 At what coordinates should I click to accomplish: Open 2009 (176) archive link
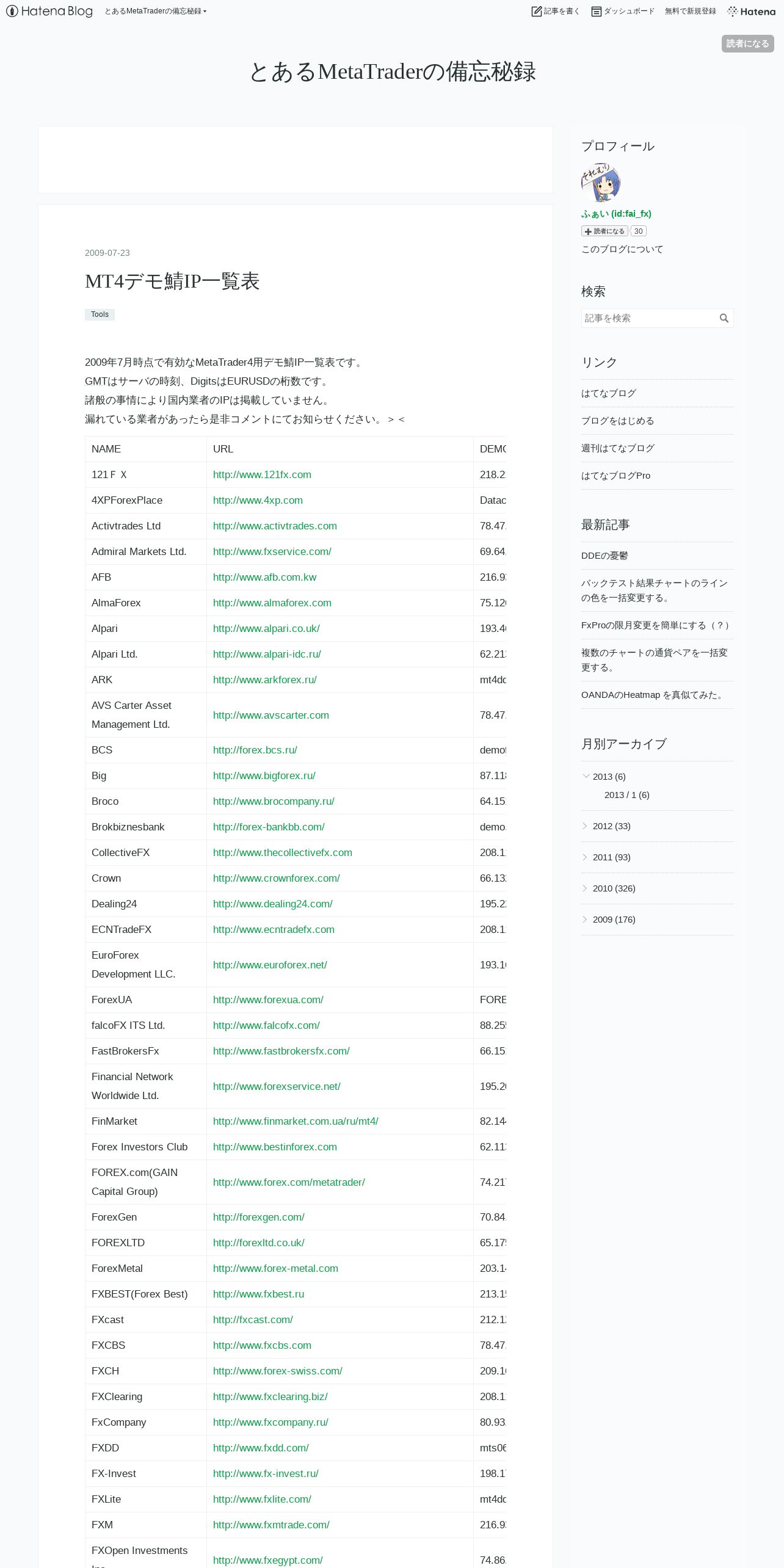614,920
